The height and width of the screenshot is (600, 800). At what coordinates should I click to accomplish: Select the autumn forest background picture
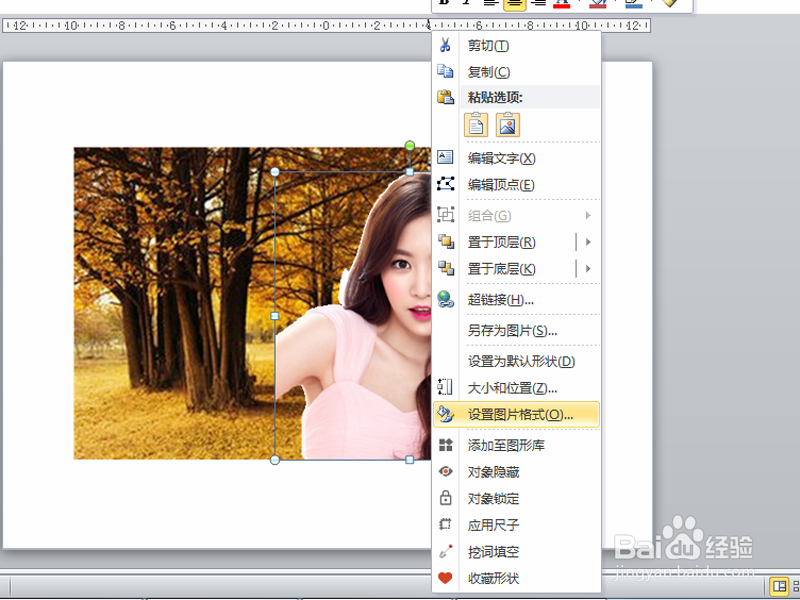coord(173,304)
